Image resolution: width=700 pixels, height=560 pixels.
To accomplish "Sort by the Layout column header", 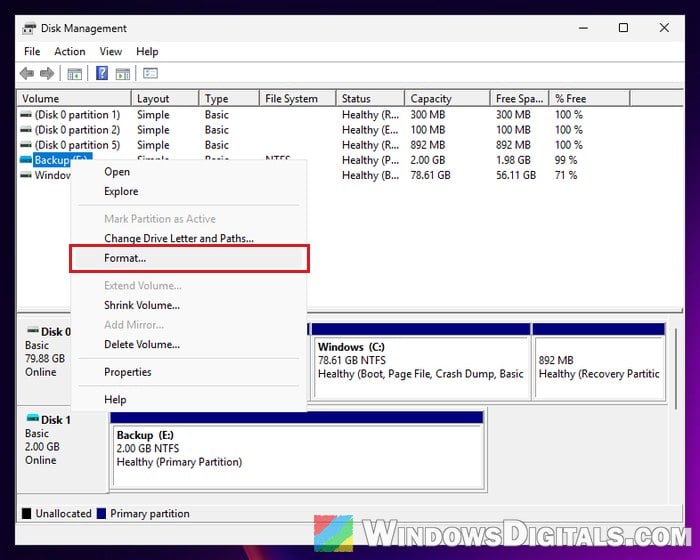I will tap(165, 98).
